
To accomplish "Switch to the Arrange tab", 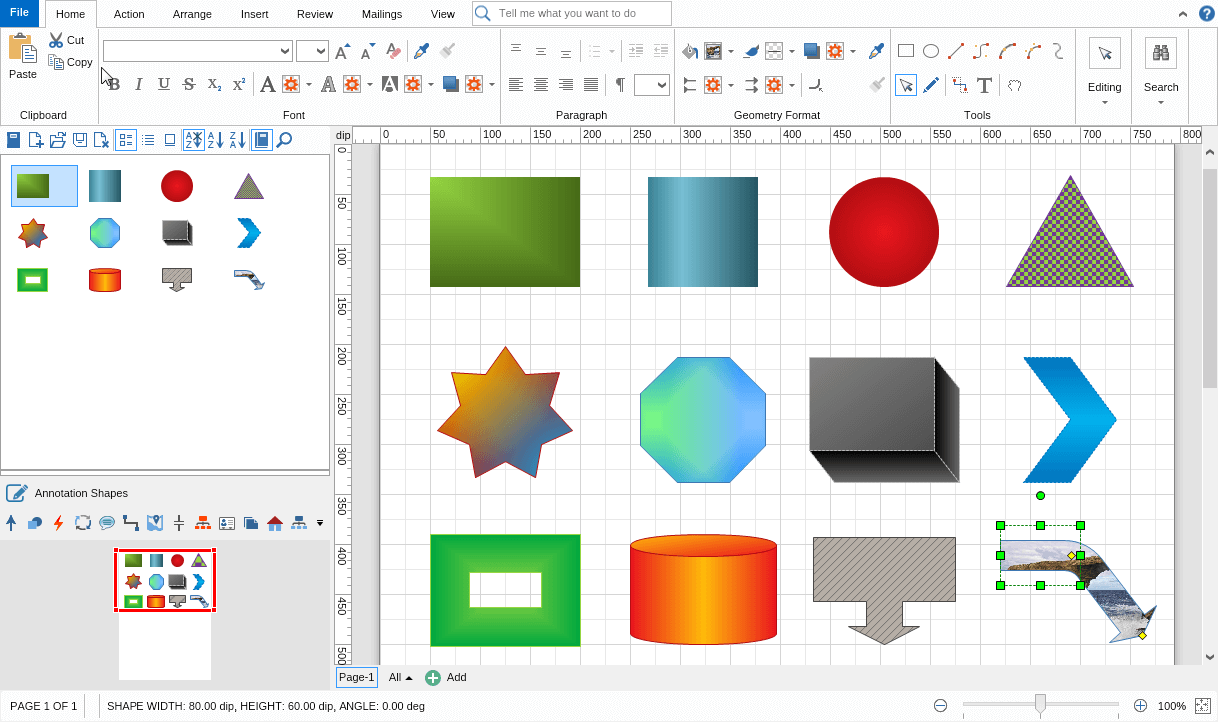I will tap(192, 14).
